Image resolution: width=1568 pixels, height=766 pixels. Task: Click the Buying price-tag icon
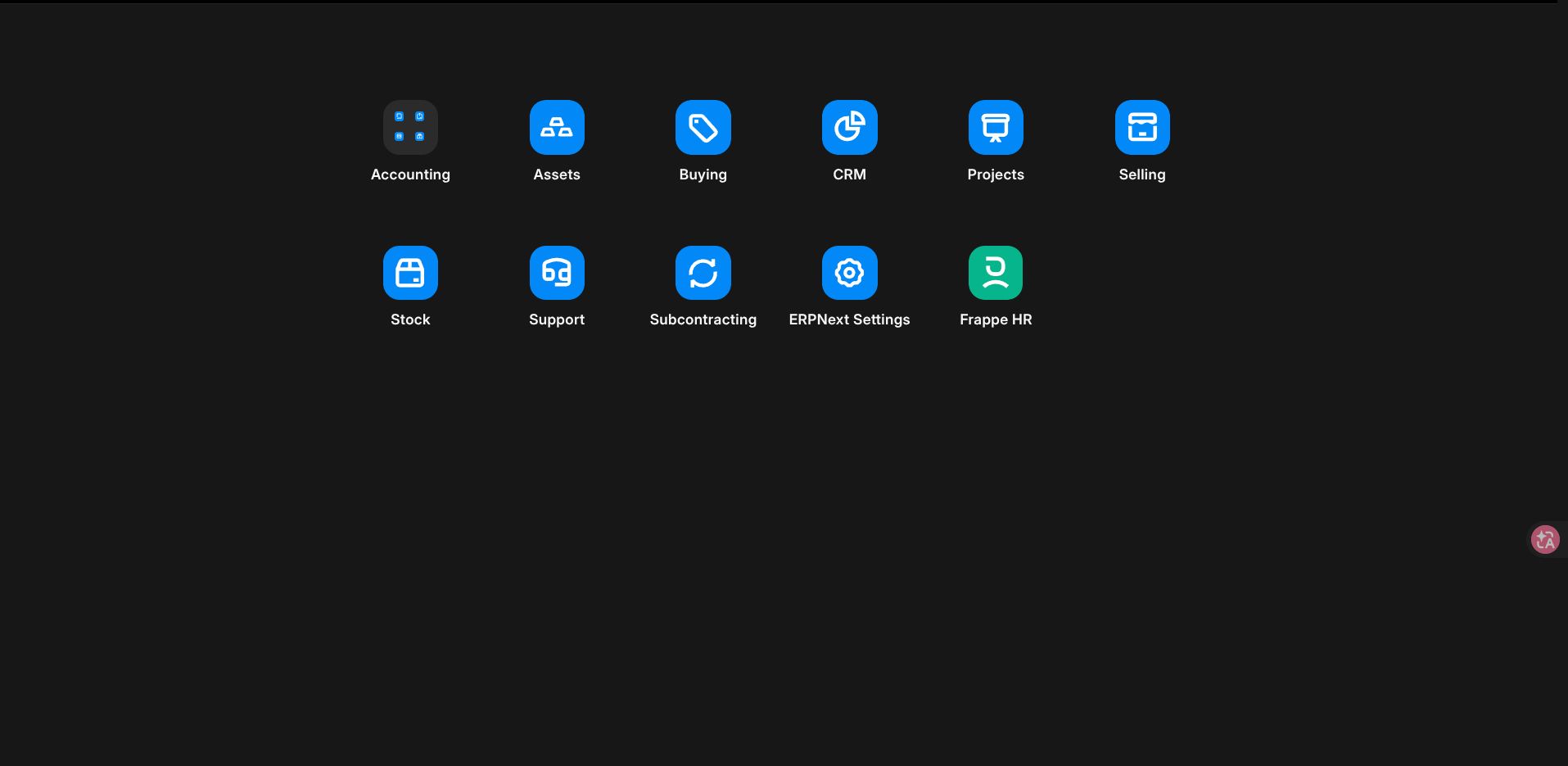703,127
